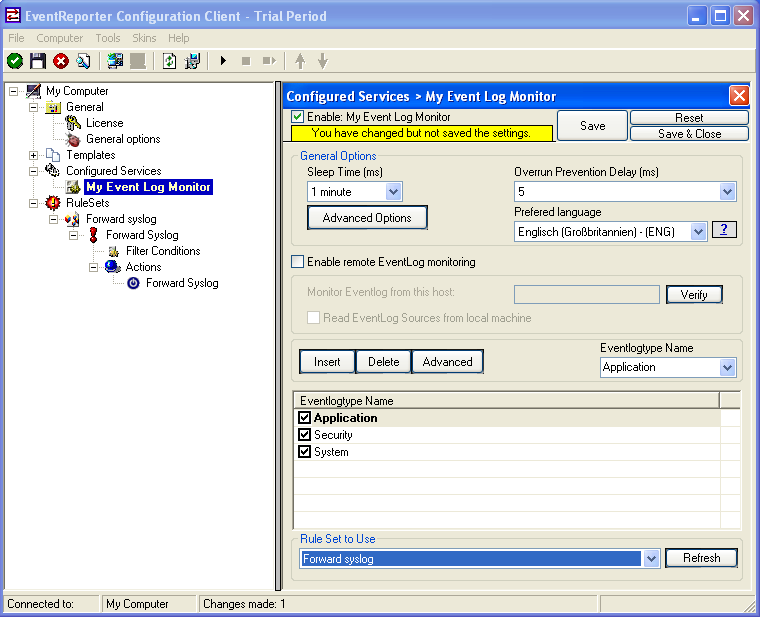Open the Skins menu
The height and width of the screenshot is (617, 760).
click(x=144, y=38)
